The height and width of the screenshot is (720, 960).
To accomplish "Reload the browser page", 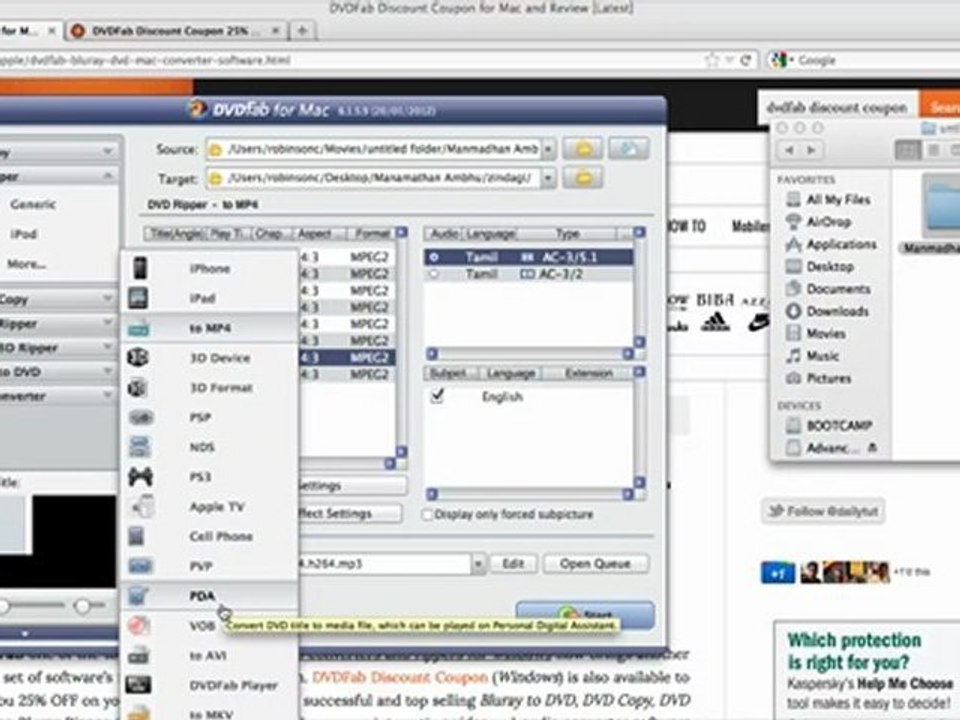I will point(746,60).
